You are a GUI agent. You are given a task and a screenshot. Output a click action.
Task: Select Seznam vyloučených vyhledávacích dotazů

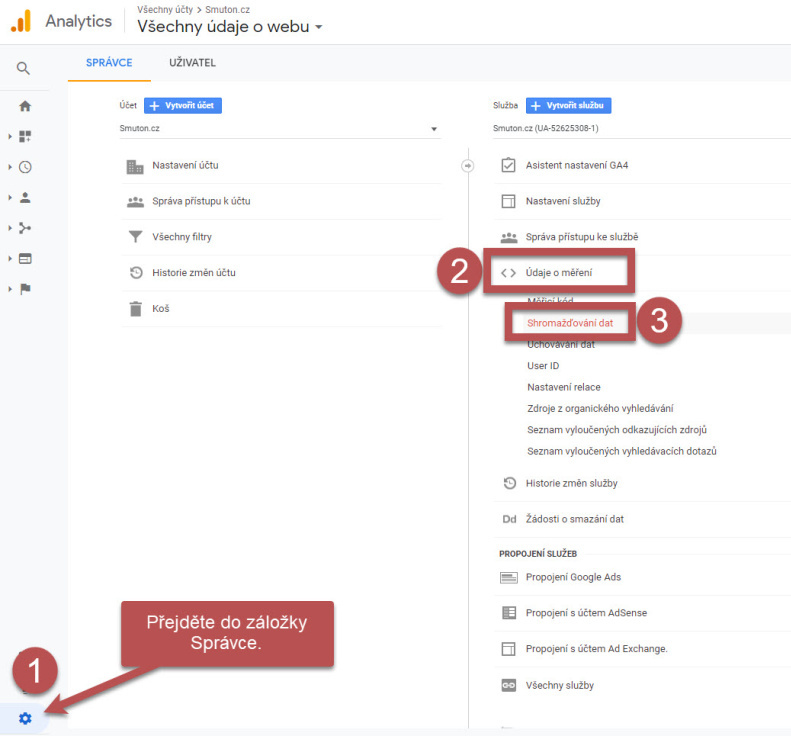pyautogui.click(x=622, y=451)
